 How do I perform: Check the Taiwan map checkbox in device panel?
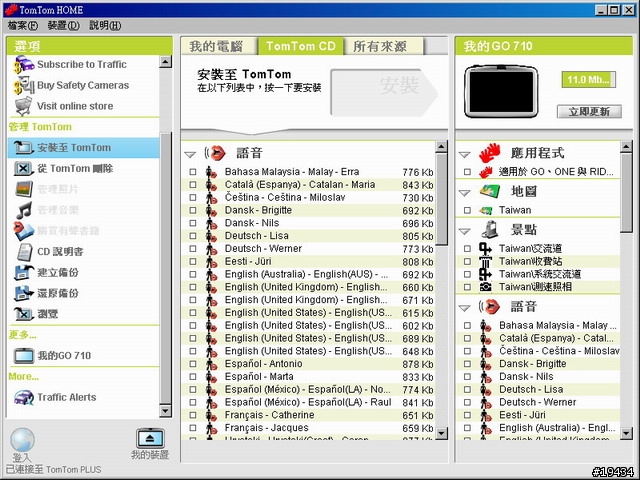467,210
